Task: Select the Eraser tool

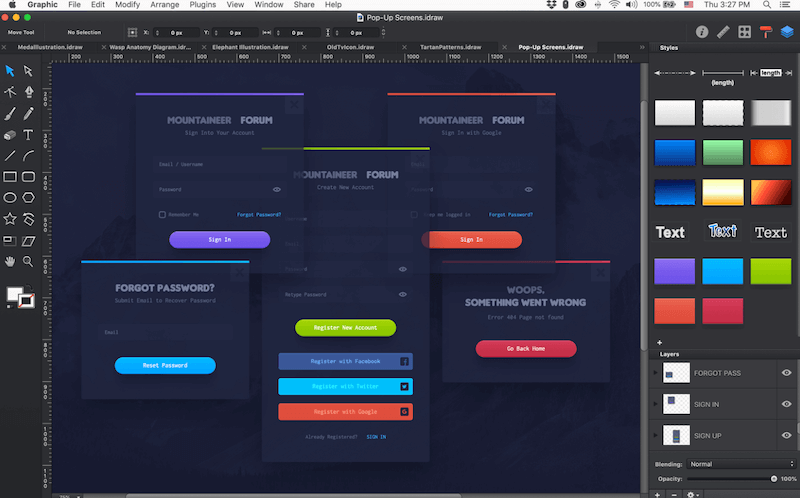Action: (10, 135)
